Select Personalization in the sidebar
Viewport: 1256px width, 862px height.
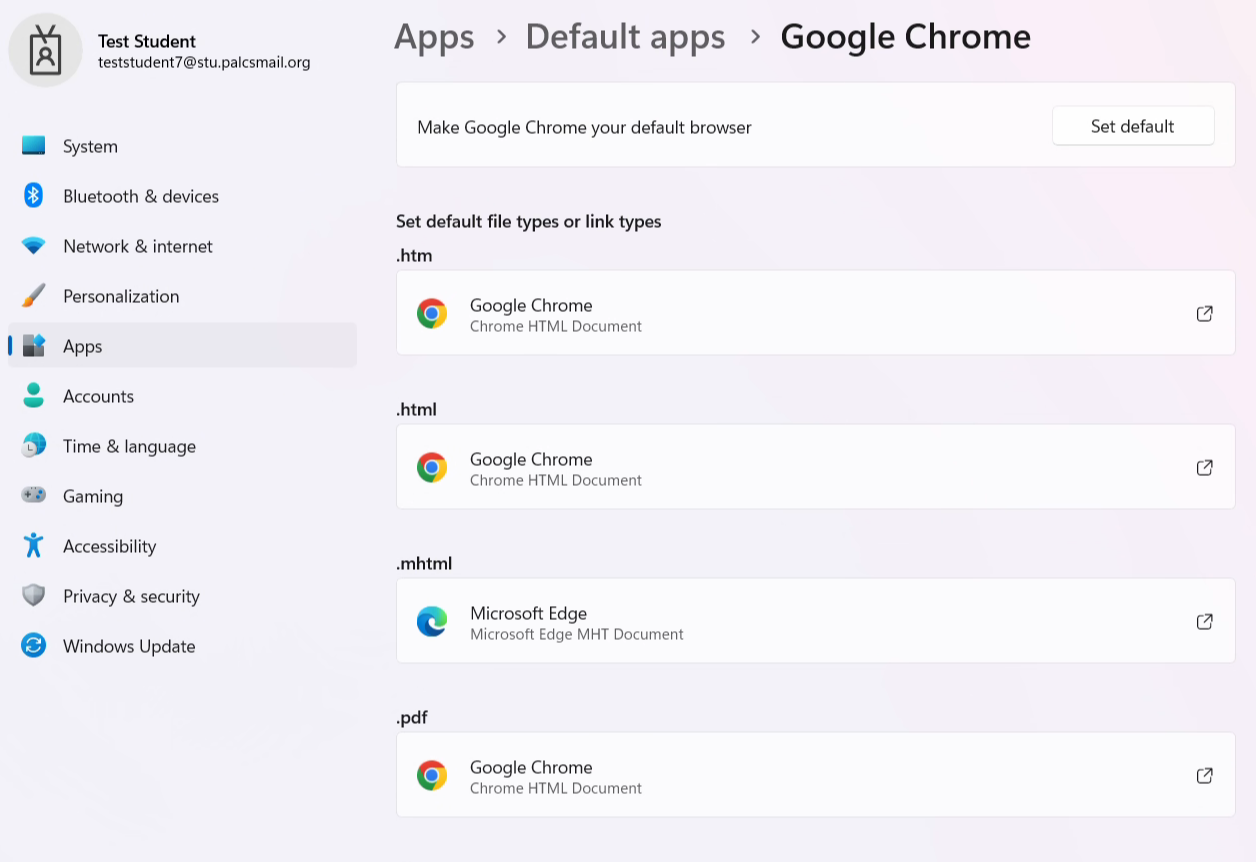pyautogui.click(x=182, y=296)
